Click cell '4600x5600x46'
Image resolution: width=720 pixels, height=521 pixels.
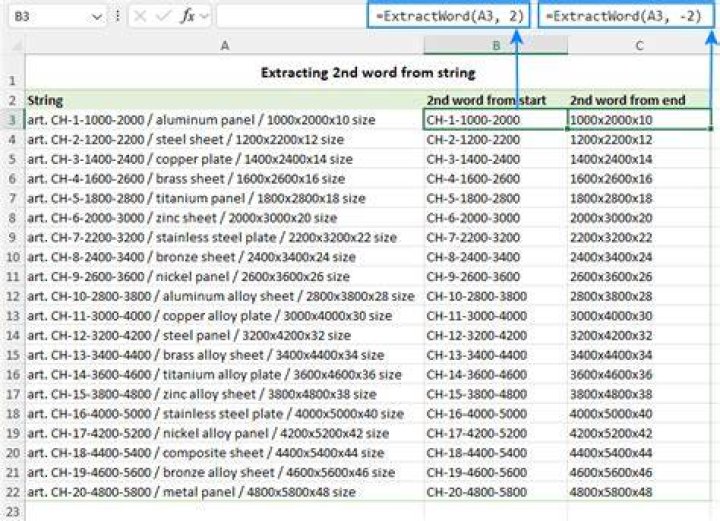639,472
